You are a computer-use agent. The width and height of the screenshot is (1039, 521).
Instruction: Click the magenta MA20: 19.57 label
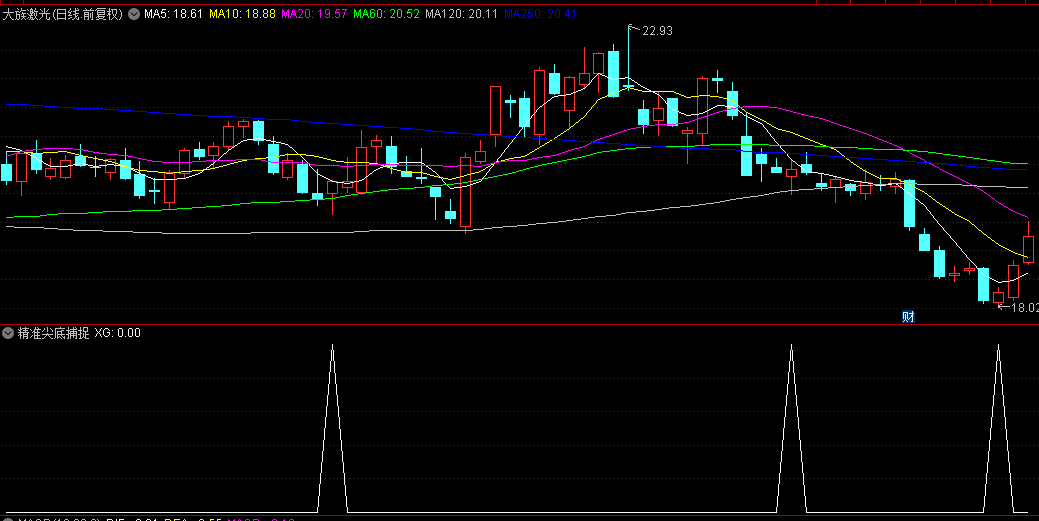coord(314,14)
